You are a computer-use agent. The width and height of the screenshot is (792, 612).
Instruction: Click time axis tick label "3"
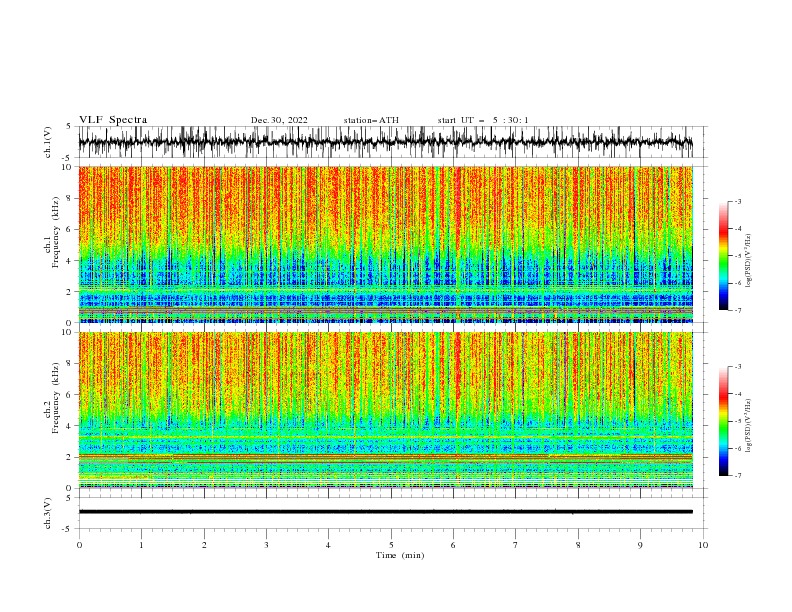tap(266, 545)
